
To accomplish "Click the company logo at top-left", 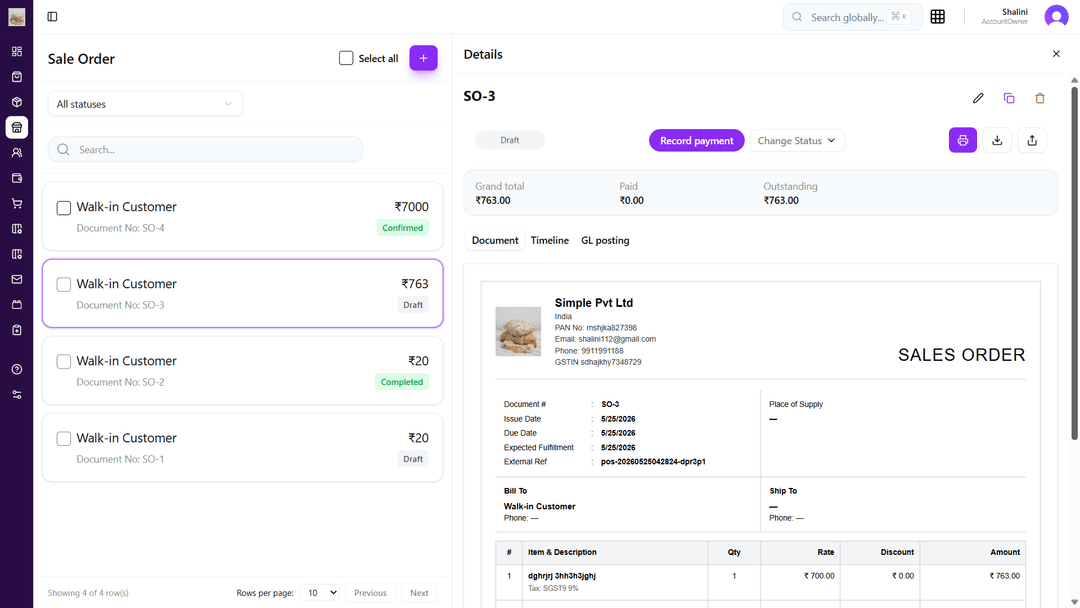I will 17,17.
